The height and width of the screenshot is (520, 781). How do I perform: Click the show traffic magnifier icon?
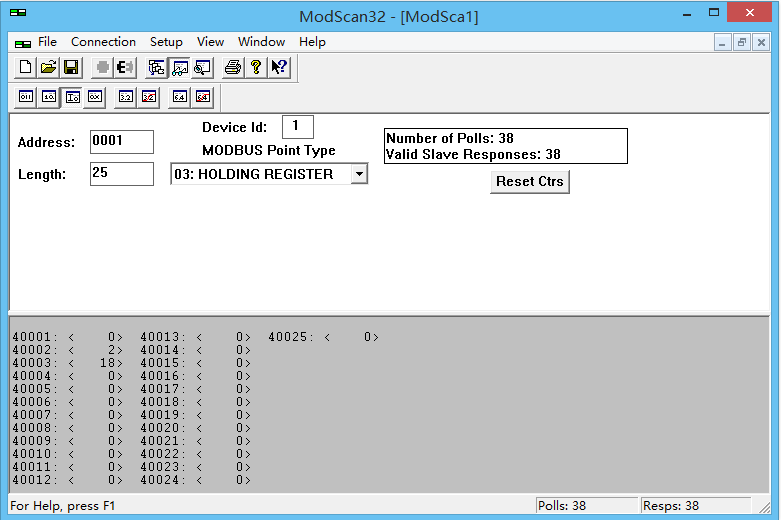pos(202,67)
